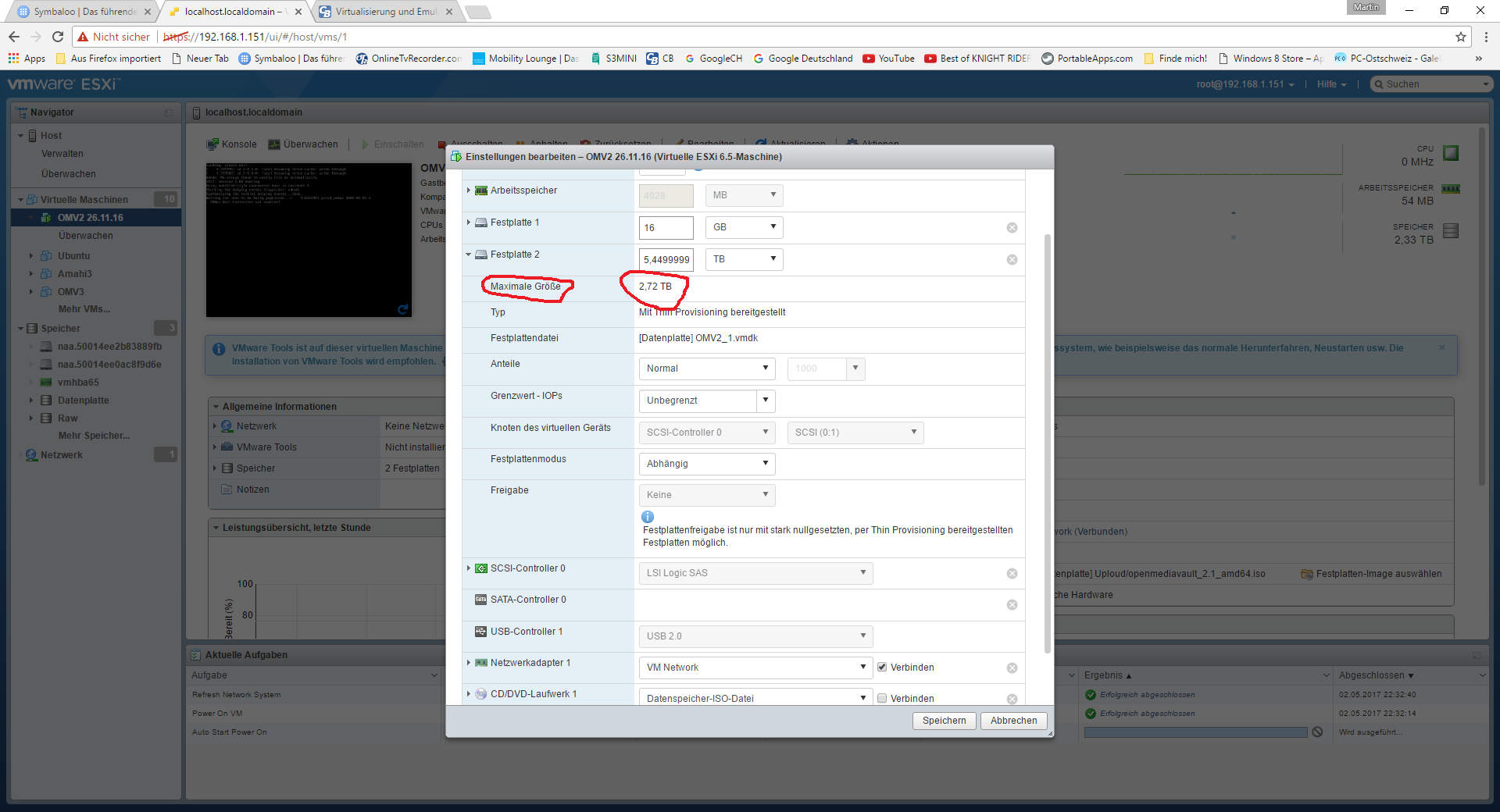Image resolution: width=1500 pixels, height=812 pixels.
Task: Sort tasks by the Abgeschlossen column
Action: [x=1411, y=675]
